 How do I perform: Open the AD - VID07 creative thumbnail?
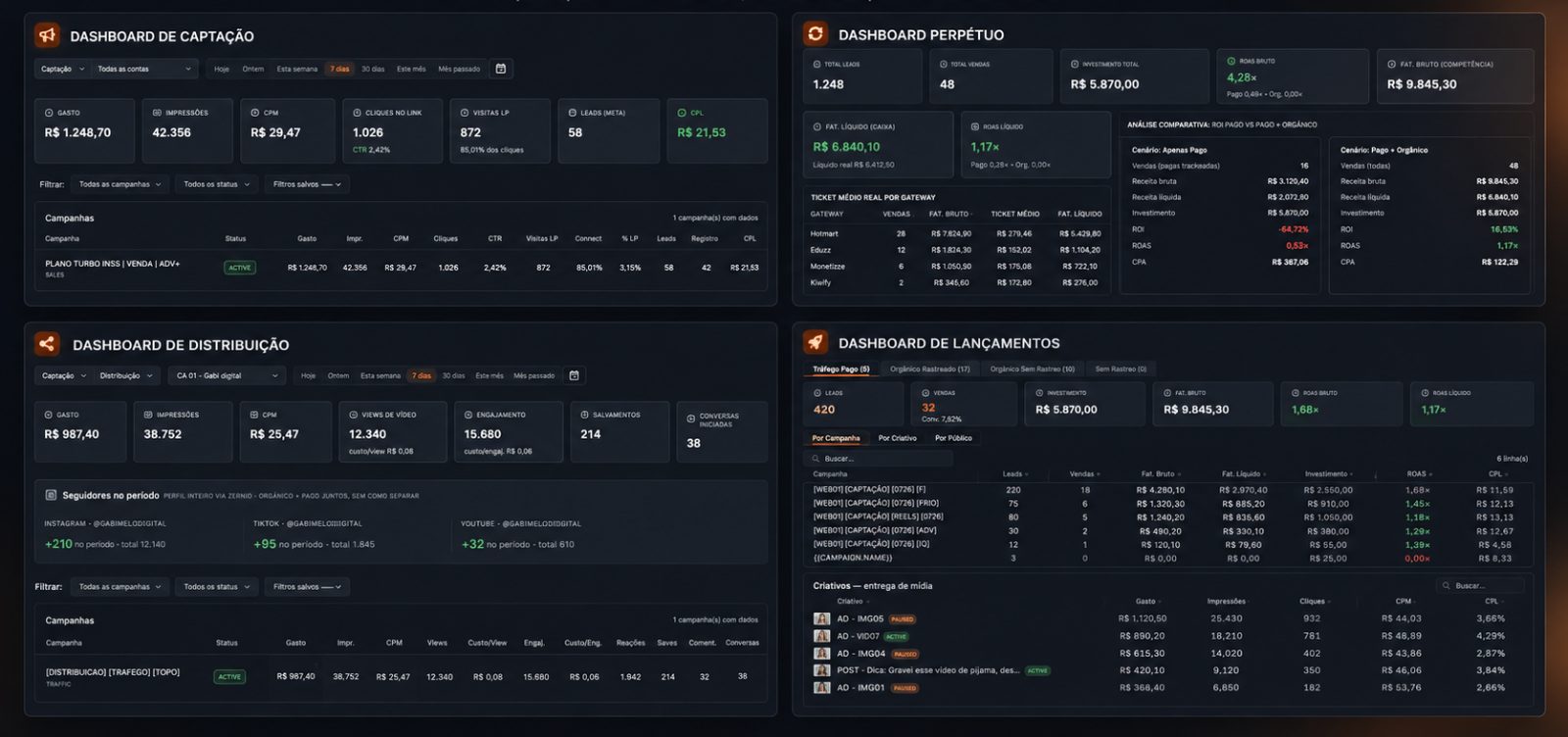point(821,636)
